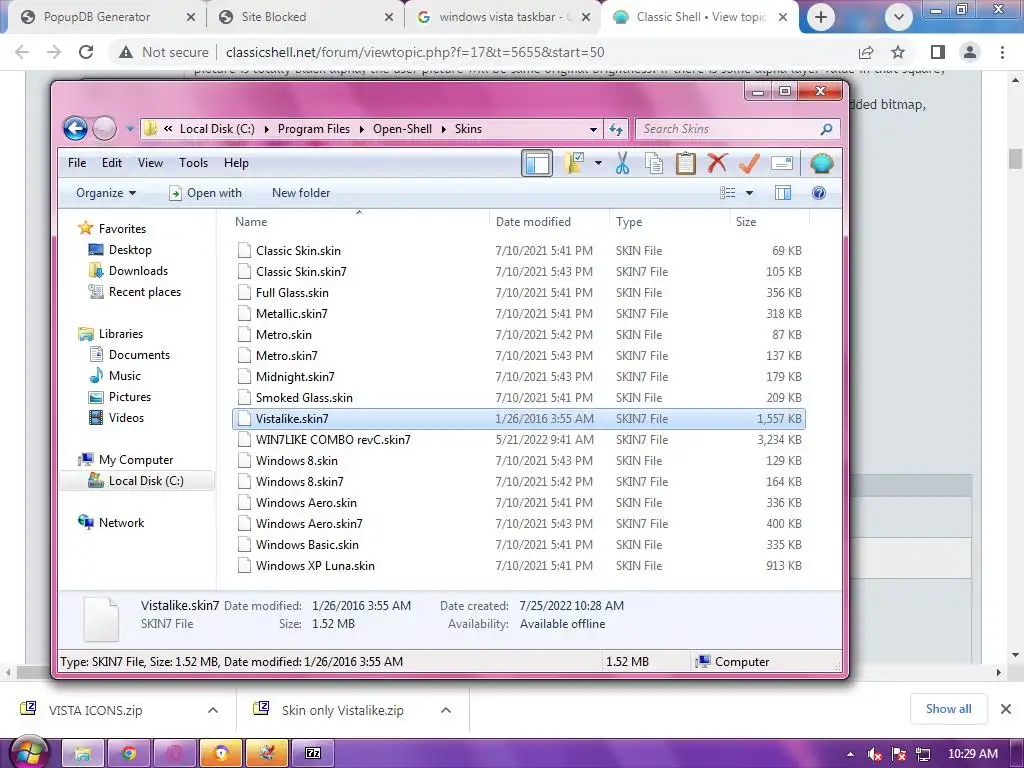Switch to the PopupDB Generator browser tab

click(x=96, y=17)
